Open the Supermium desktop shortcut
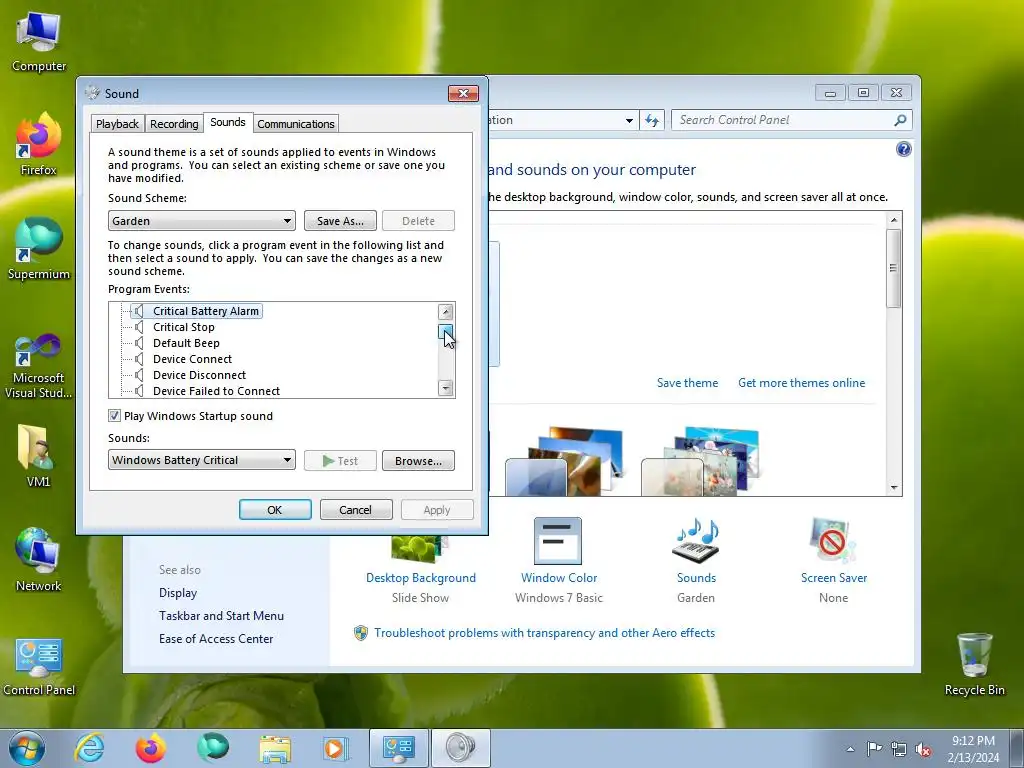This screenshot has width=1024, height=768. click(39, 249)
